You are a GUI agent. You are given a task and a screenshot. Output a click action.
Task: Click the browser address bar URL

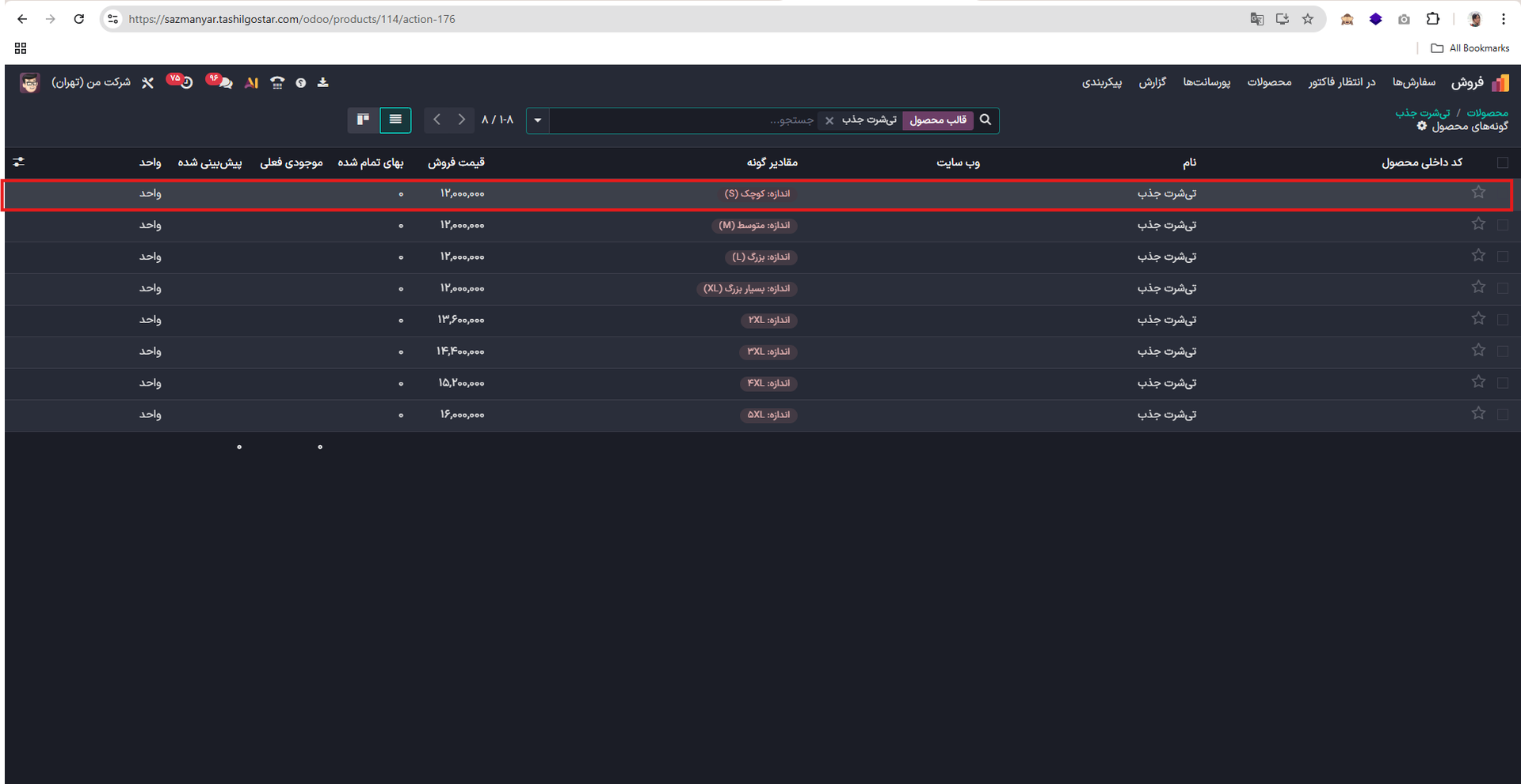(292, 19)
